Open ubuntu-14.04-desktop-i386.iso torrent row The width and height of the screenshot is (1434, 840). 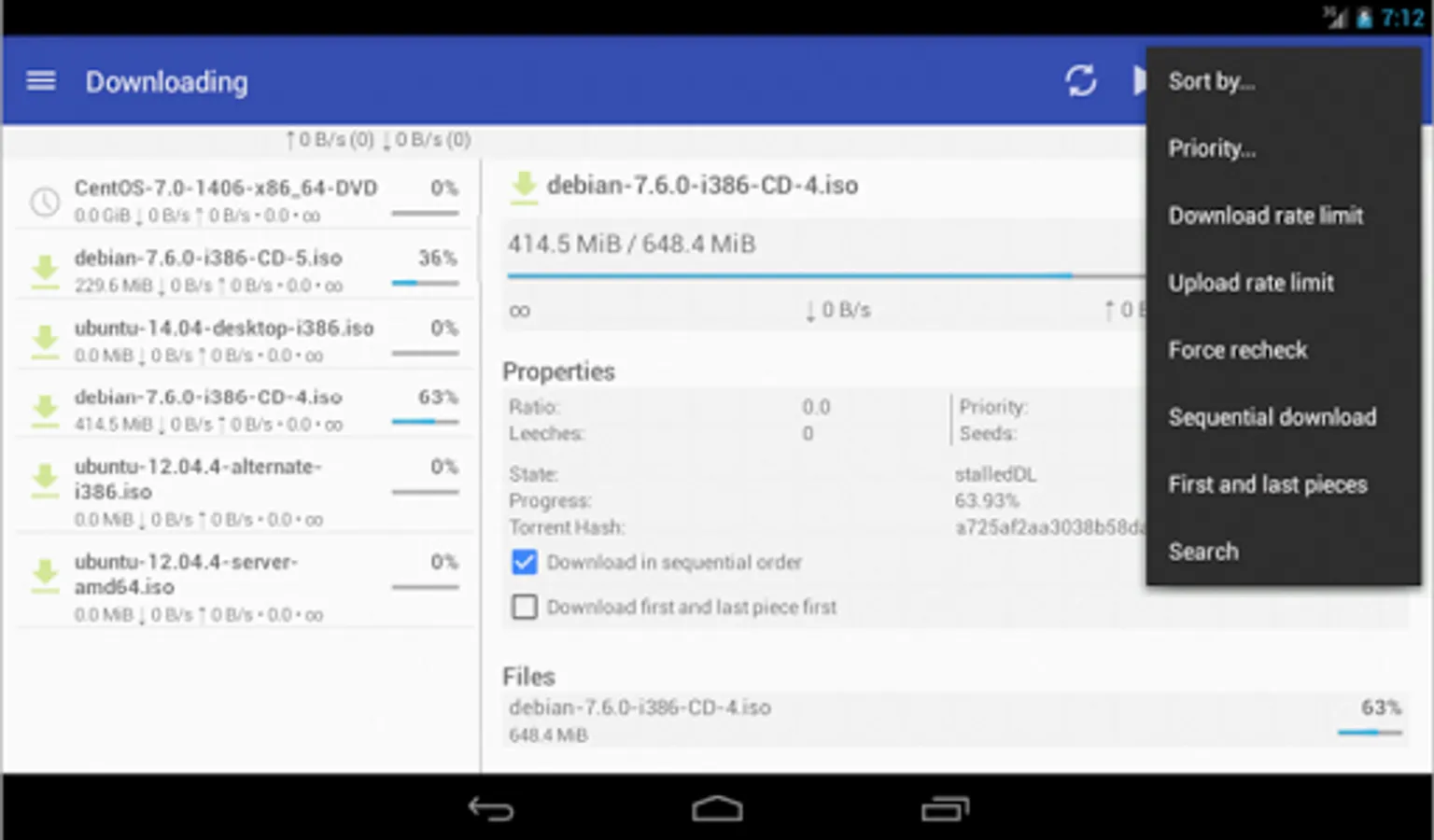(245, 341)
